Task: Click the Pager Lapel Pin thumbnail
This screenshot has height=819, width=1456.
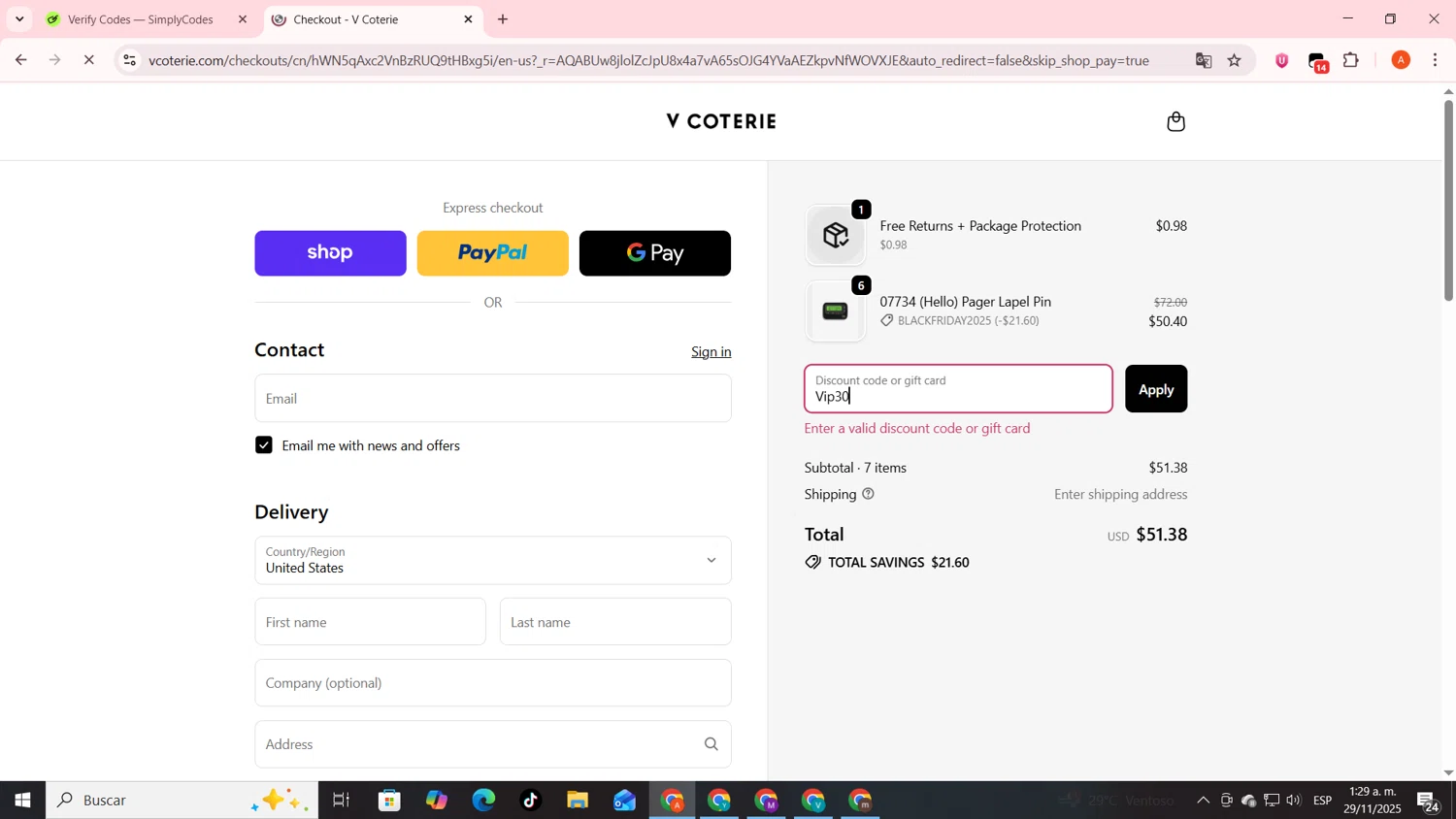Action: pos(836,311)
